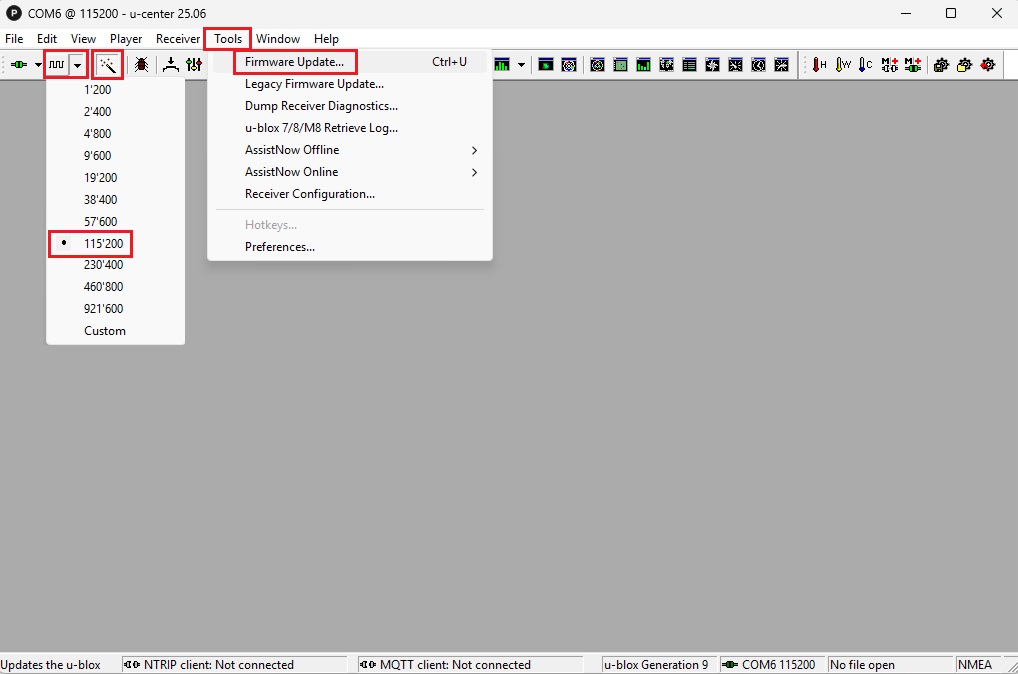Click the gear with floppy disk icon

941,65
